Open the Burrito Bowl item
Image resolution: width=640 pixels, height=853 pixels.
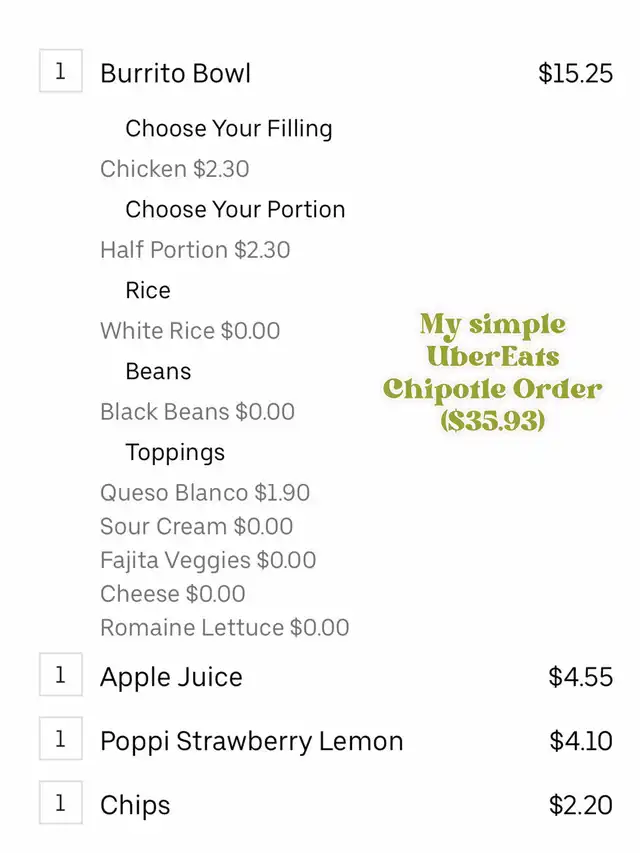click(x=175, y=73)
